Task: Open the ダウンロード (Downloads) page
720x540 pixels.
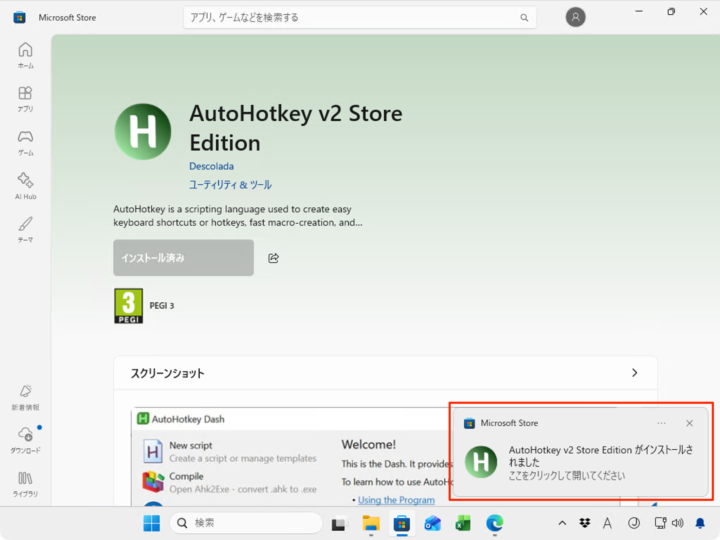Action: [x=25, y=439]
